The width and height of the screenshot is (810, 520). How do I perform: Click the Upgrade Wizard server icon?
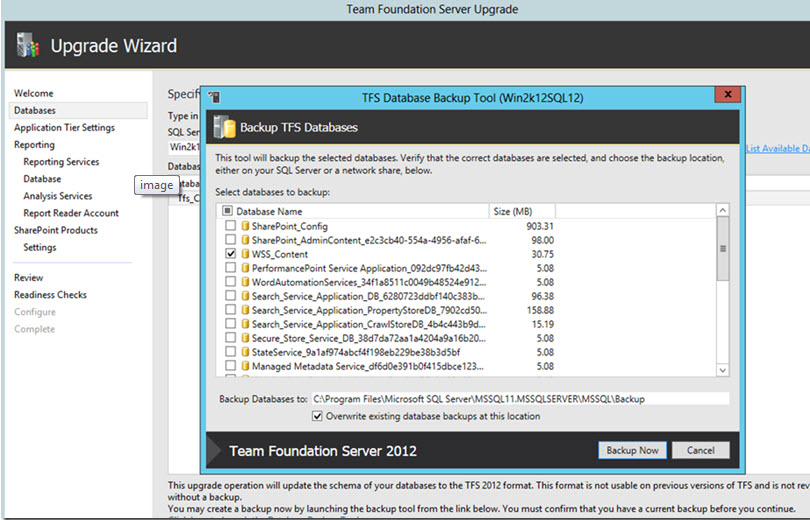pyautogui.click(x=27, y=44)
